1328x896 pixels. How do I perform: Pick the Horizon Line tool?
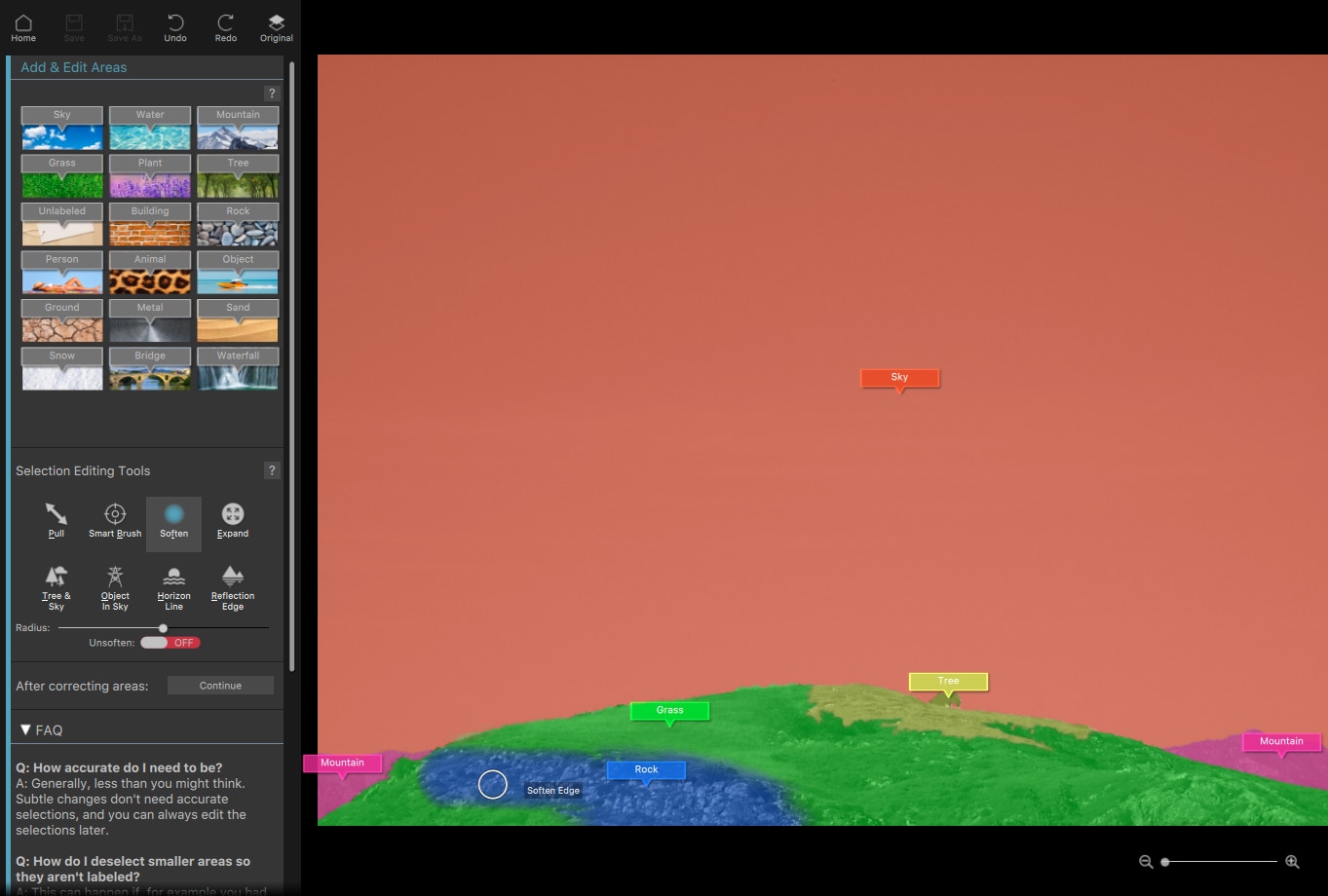click(173, 587)
